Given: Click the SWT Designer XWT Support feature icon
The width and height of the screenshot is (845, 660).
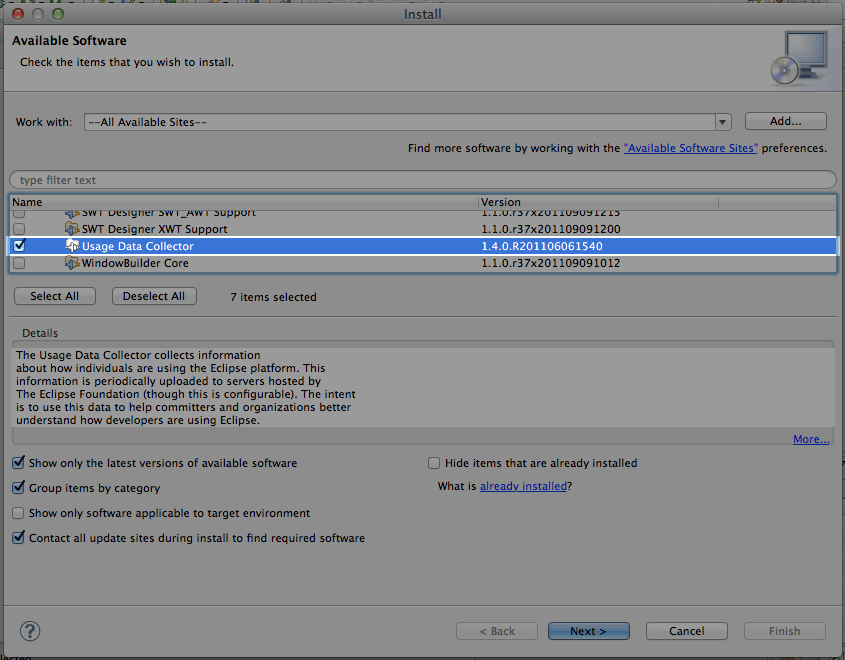Looking at the screenshot, I should point(72,229).
